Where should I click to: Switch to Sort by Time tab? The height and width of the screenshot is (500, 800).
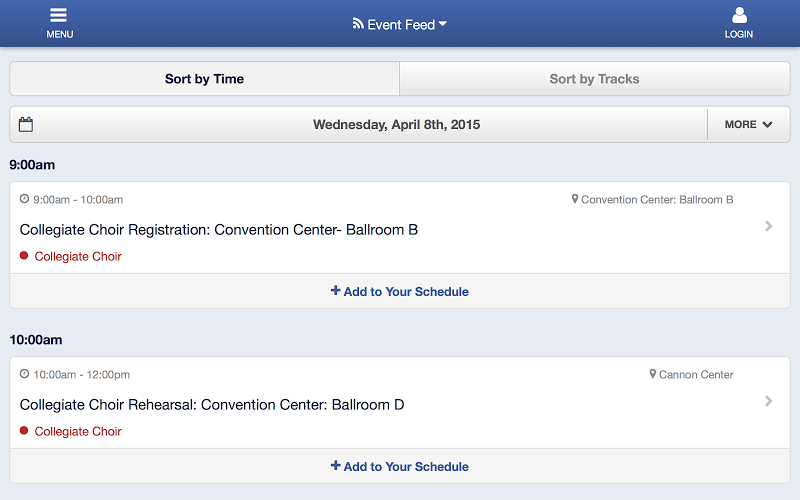click(x=204, y=79)
